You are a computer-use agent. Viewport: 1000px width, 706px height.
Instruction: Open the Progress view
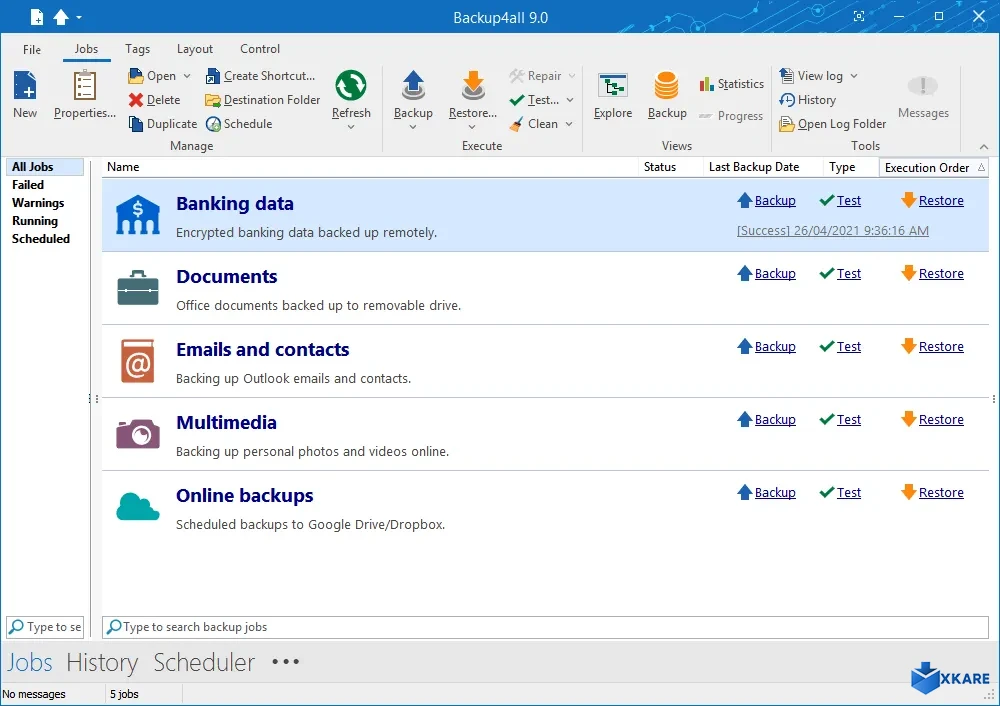[x=731, y=116]
